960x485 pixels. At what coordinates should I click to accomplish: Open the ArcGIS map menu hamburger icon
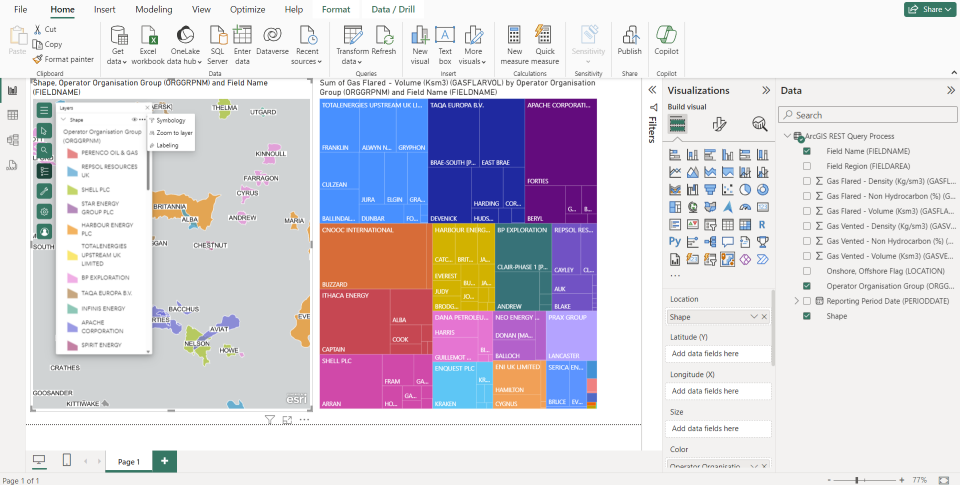coord(43,110)
